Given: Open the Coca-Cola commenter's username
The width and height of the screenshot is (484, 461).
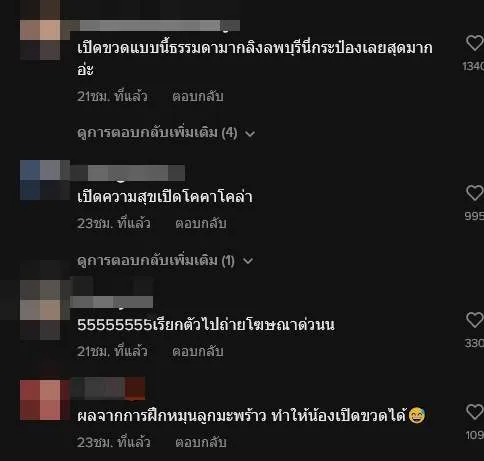Looking at the screenshot, I should click(128, 173).
